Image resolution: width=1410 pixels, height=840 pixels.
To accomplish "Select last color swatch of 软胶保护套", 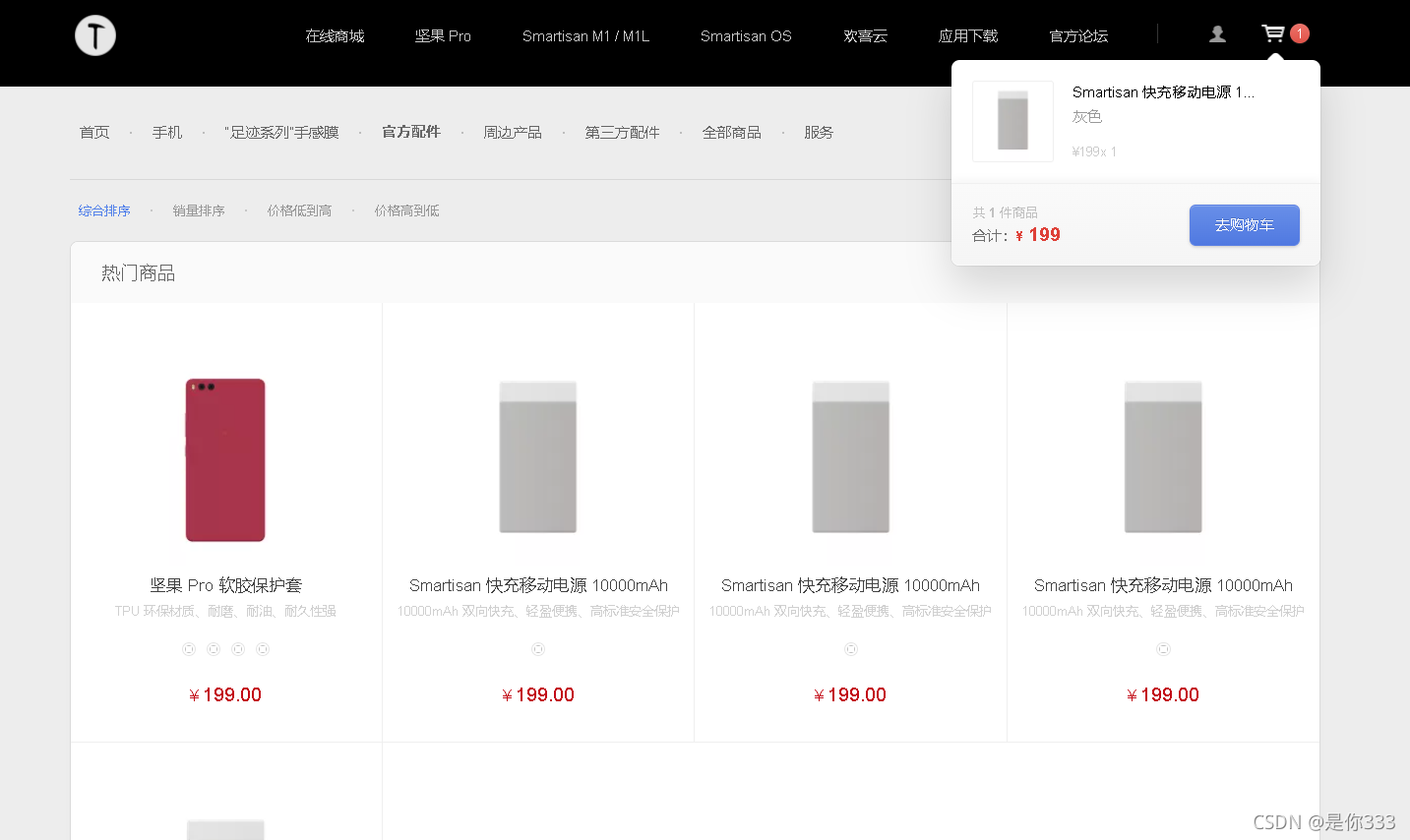I will click(263, 649).
